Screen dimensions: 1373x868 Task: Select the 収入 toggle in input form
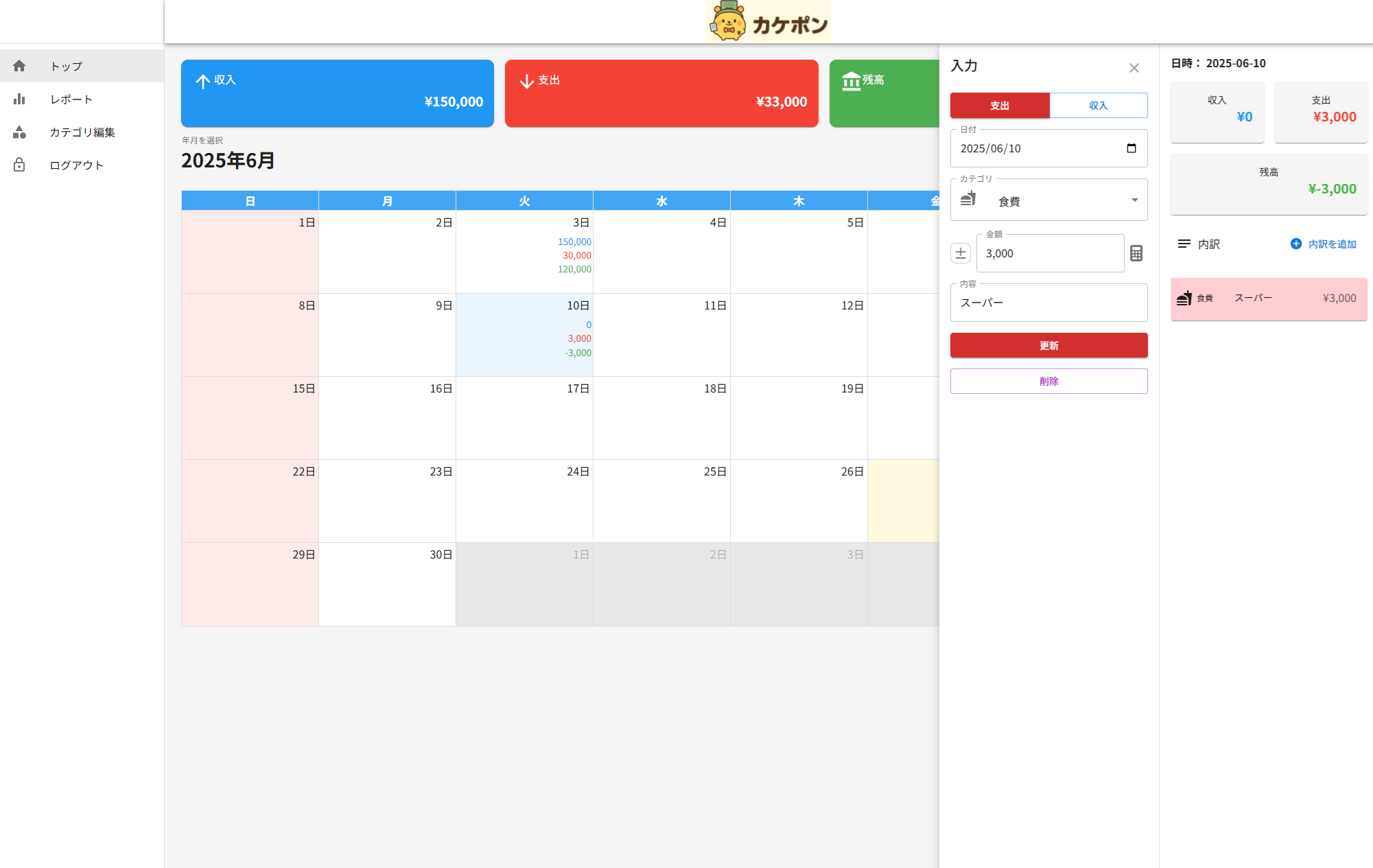[x=1099, y=106]
